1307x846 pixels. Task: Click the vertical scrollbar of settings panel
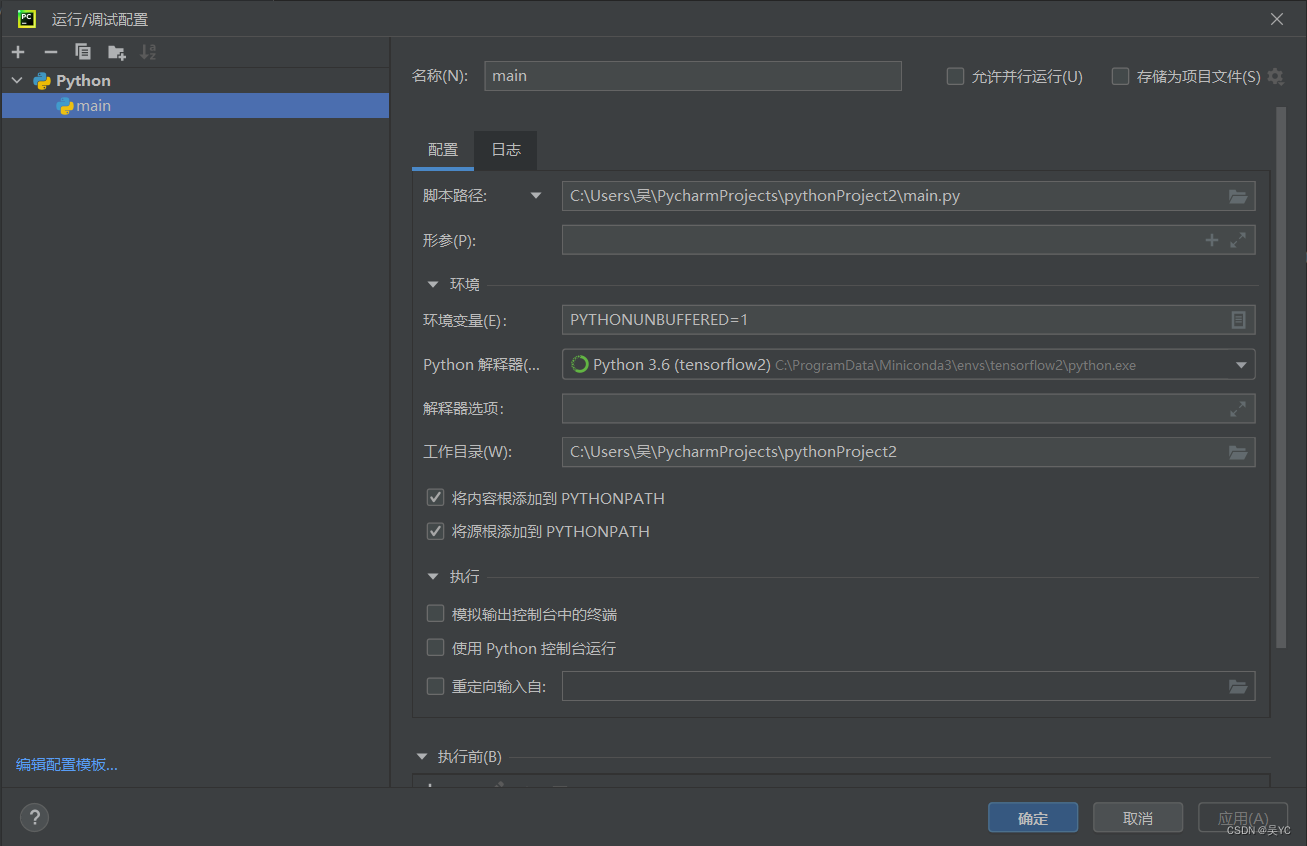tap(1281, 378)
